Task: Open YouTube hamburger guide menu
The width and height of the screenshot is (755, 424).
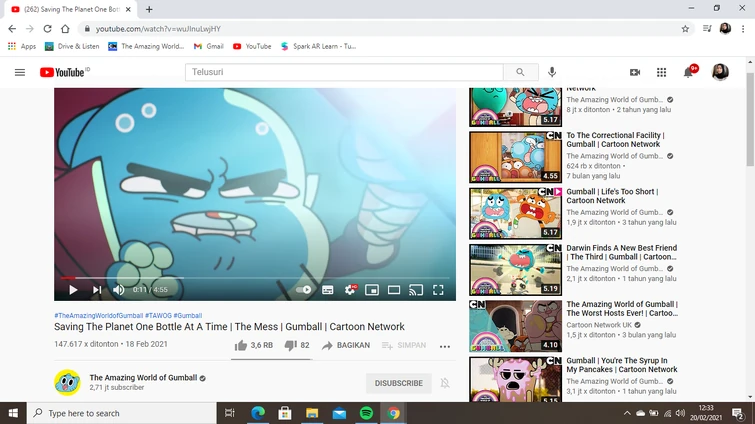Action: (20, 72)
